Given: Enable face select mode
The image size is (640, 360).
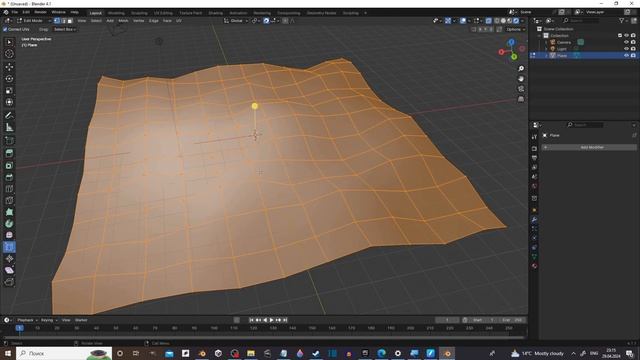Looking at the screenshot, I should coord(70,21).
